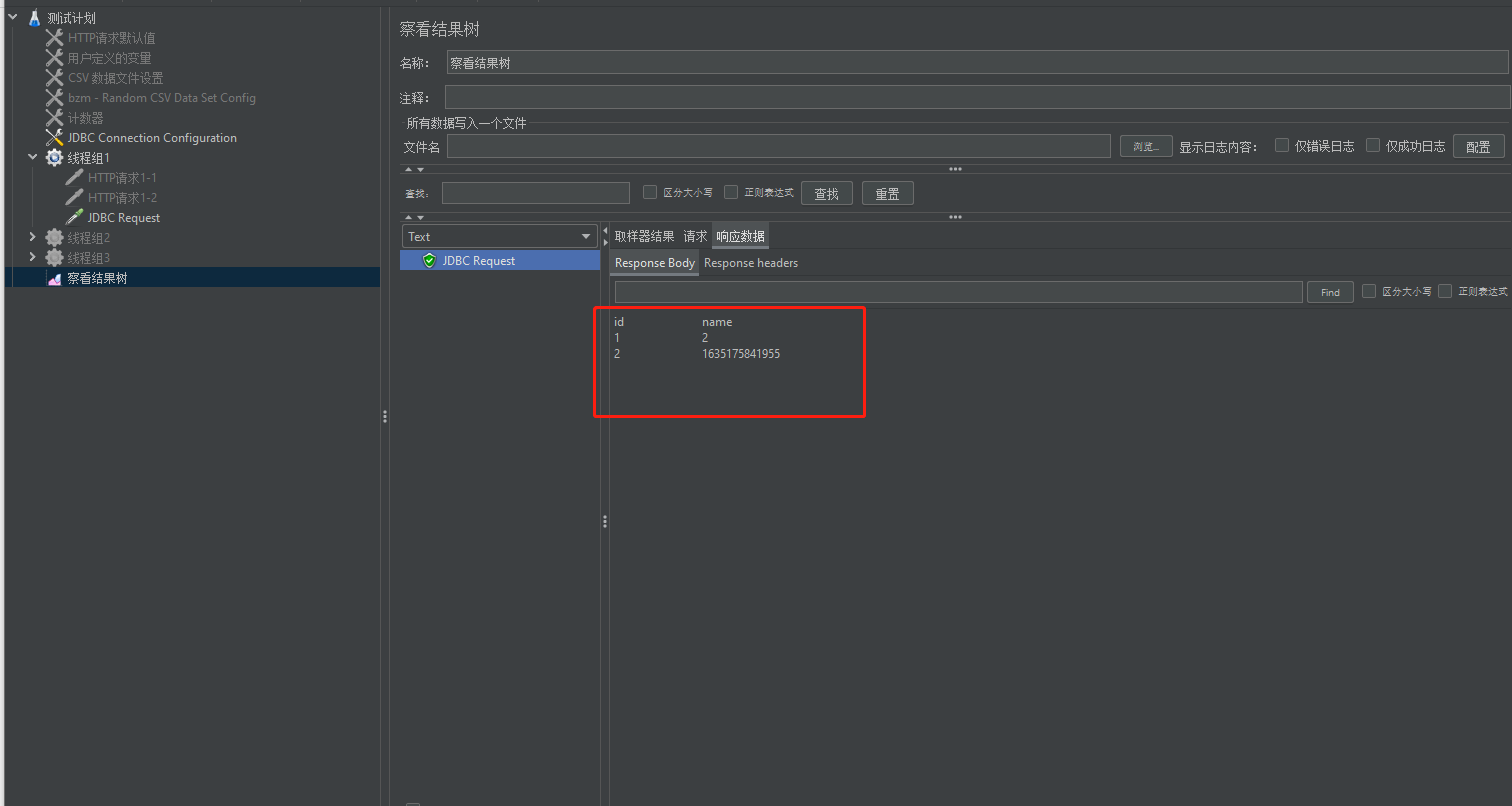Click the value 1635175841955 in response body
This screenshot has width=1512, height=806.
tap(741, 354)
